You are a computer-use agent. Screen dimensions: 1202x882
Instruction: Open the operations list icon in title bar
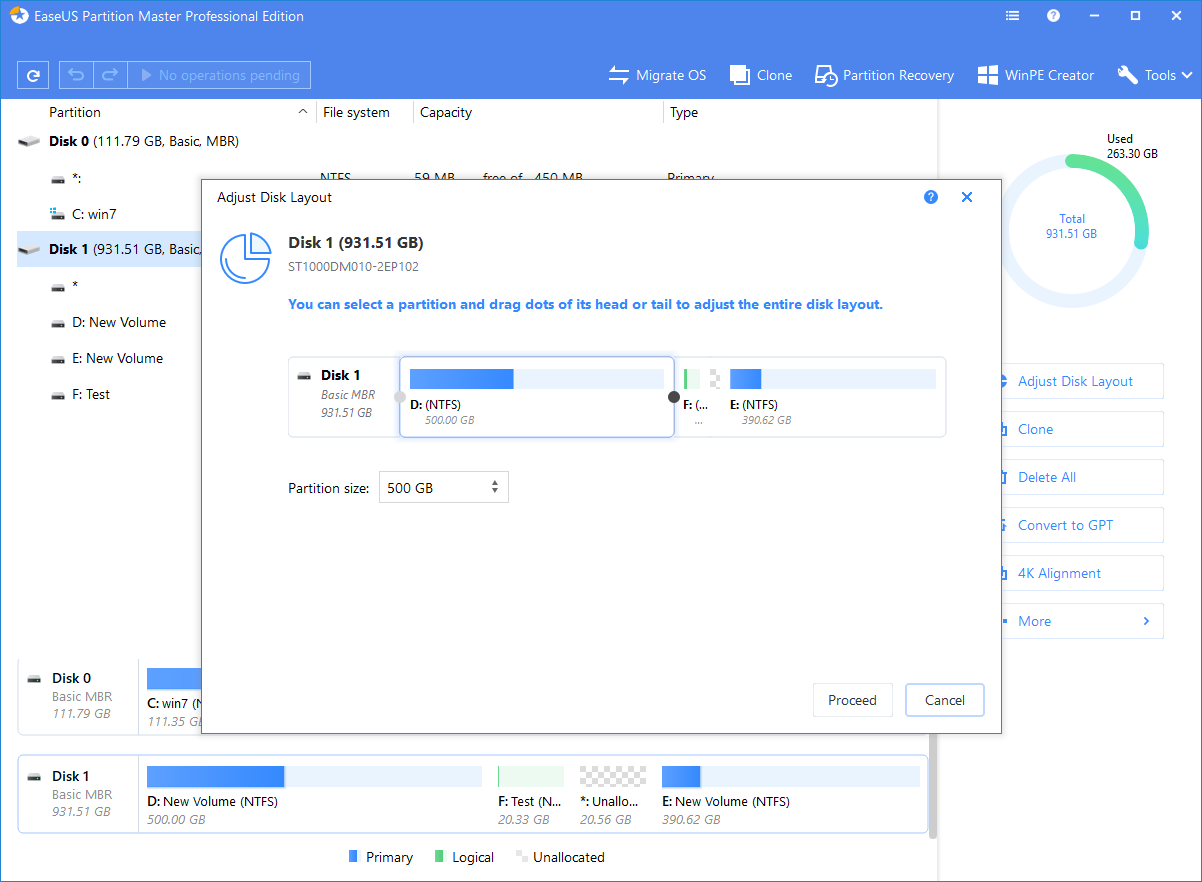[1013, 16]
